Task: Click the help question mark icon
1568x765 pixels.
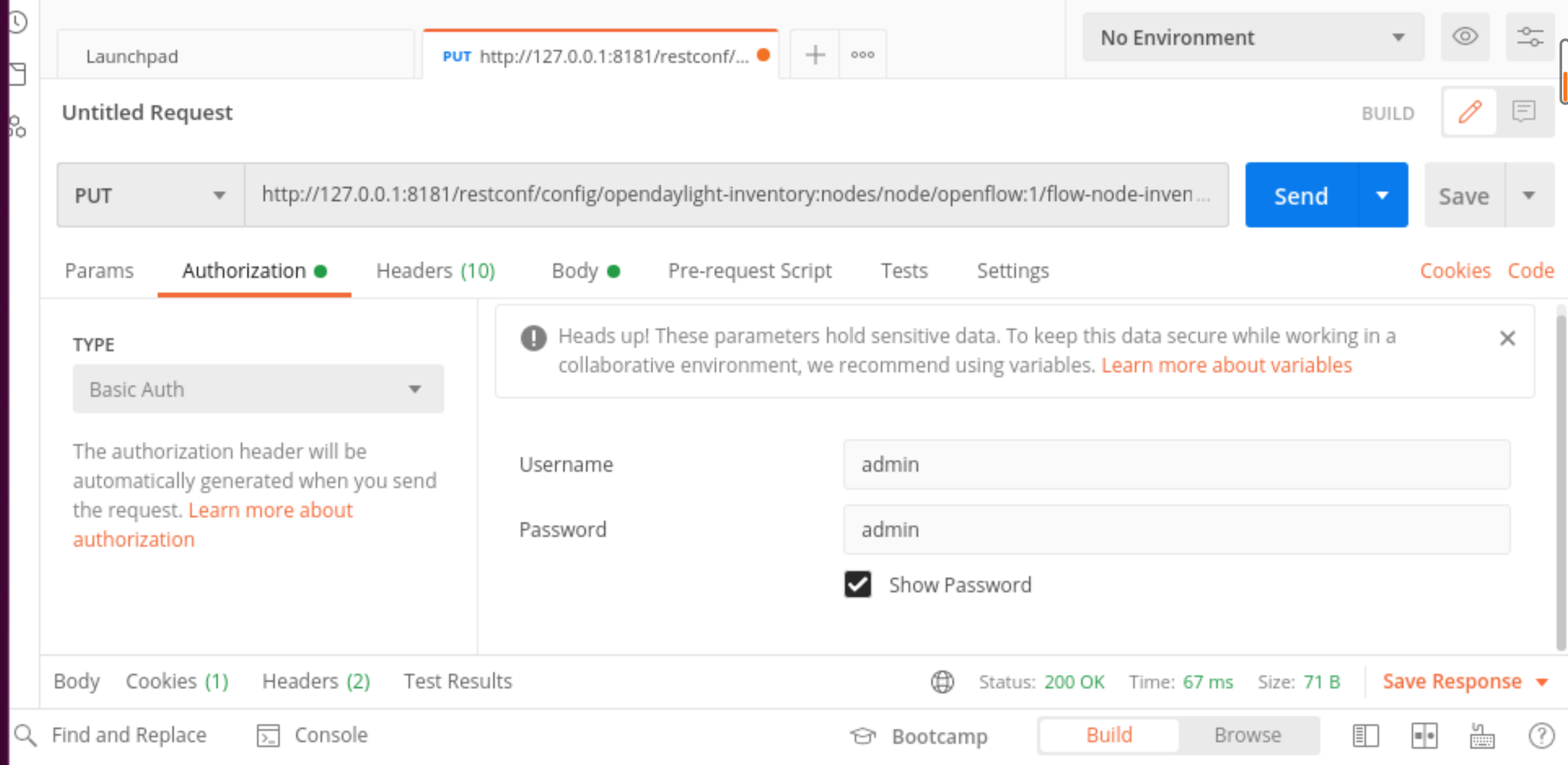Action: click(x=1541, y=736)
